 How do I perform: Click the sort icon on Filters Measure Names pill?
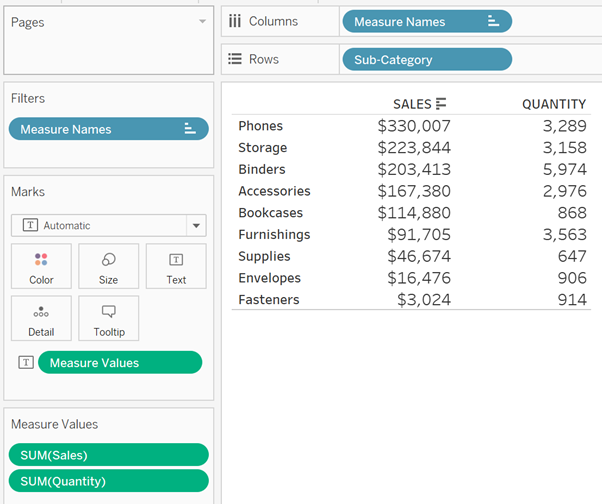click(191, 129)
